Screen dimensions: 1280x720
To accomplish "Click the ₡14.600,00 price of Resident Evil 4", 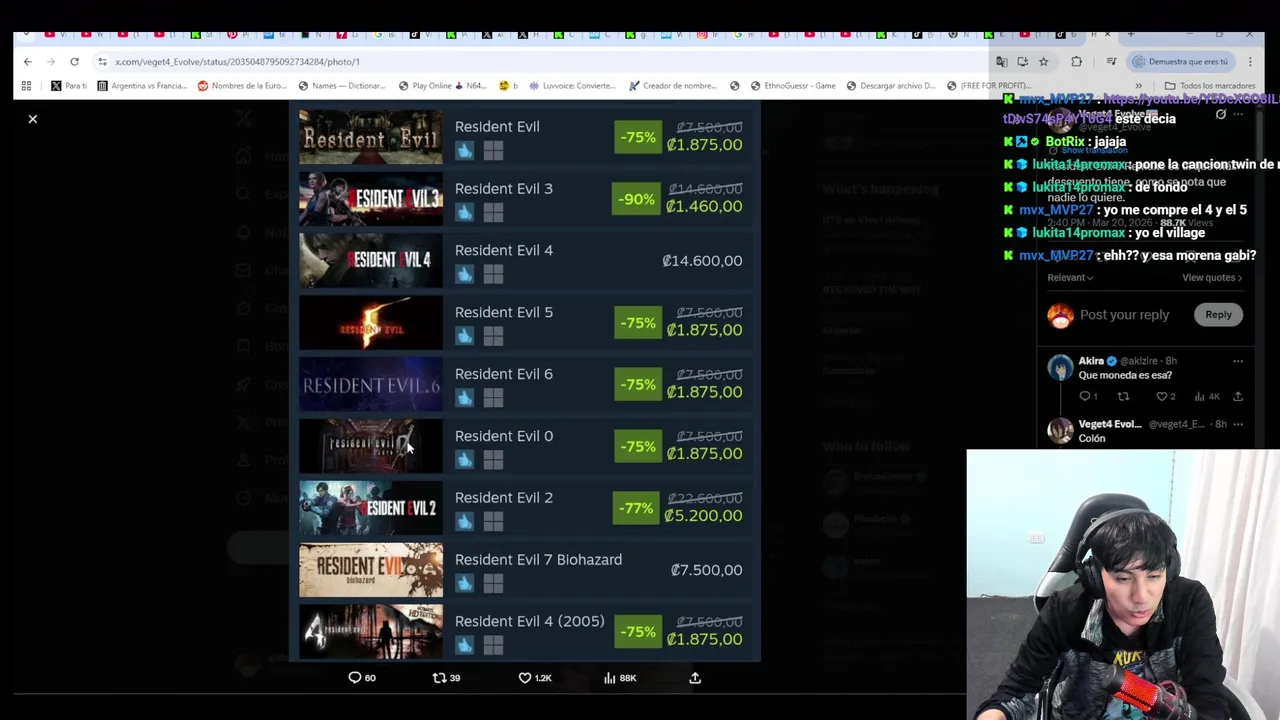I will coord(702,261).
